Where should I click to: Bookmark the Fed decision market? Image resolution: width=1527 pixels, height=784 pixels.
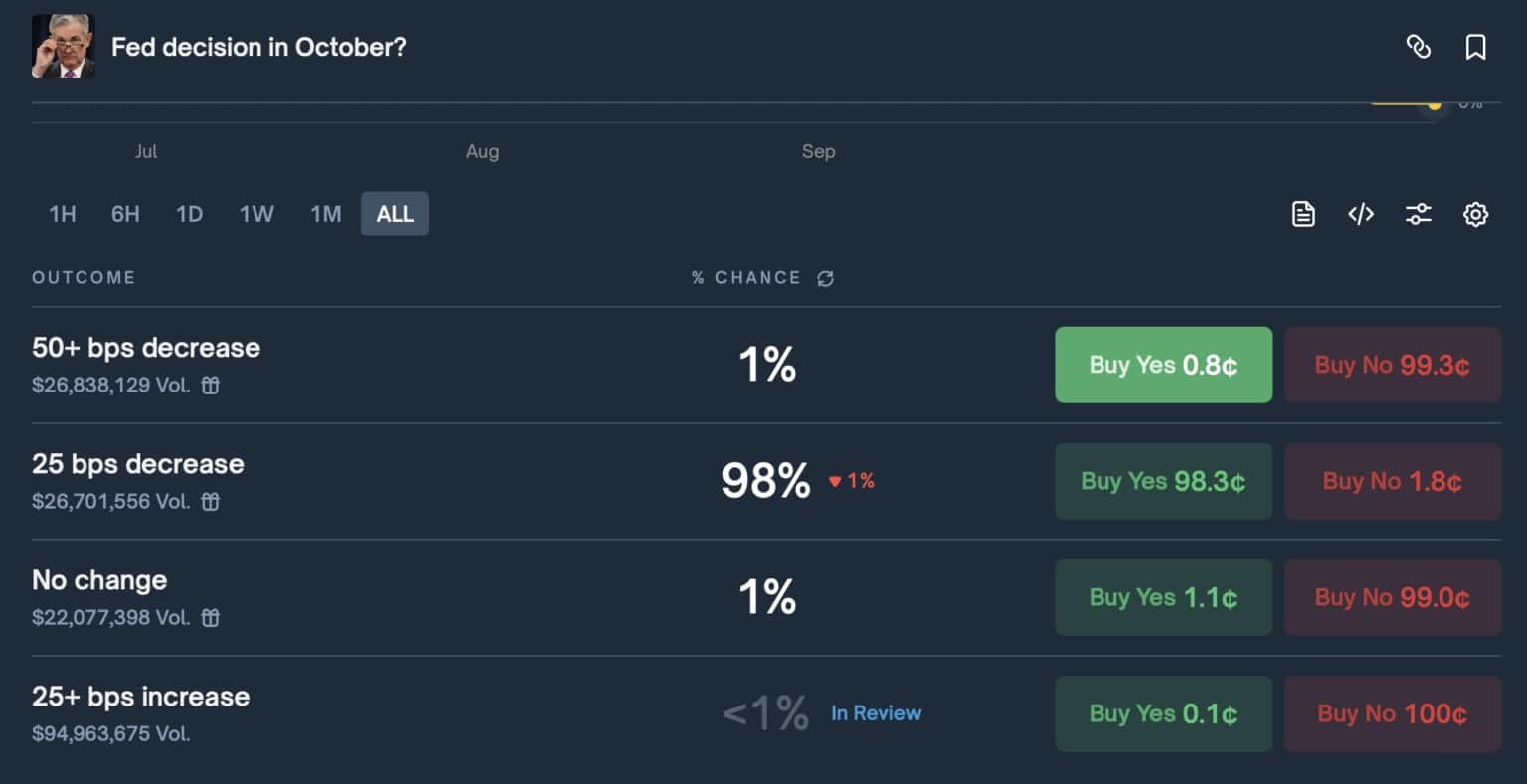point(1476,47)
